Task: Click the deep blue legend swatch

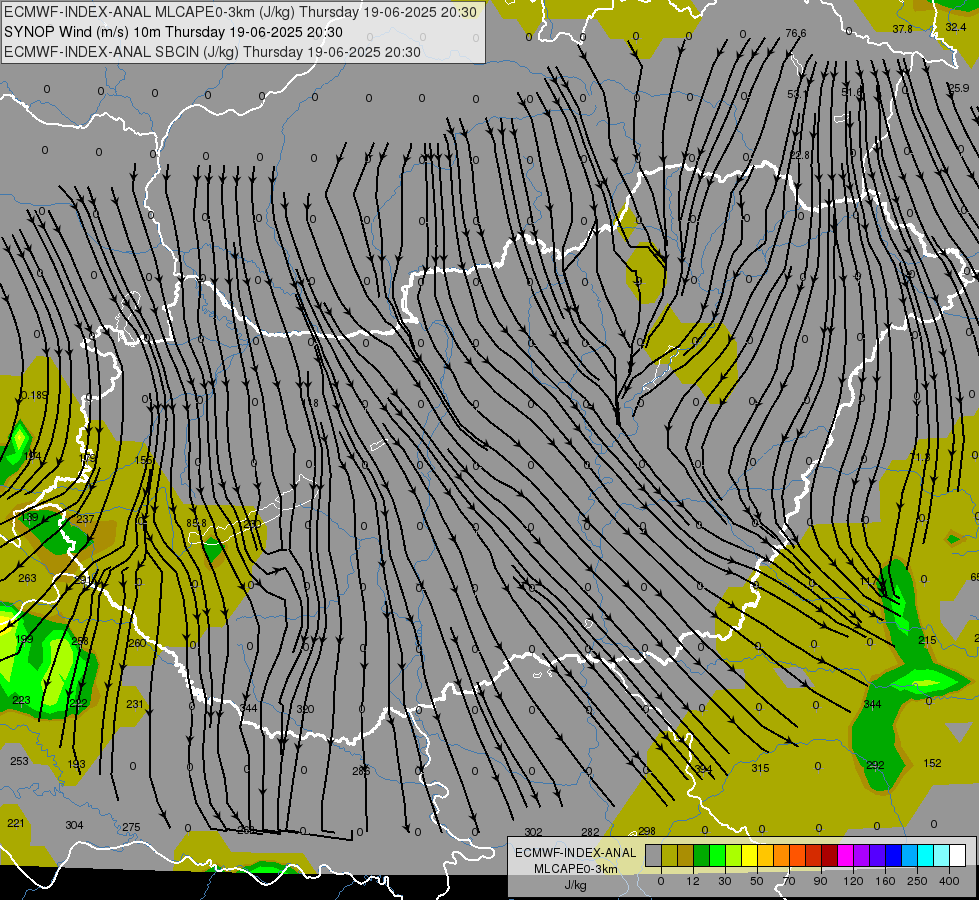Action: (x=893, y=855)
